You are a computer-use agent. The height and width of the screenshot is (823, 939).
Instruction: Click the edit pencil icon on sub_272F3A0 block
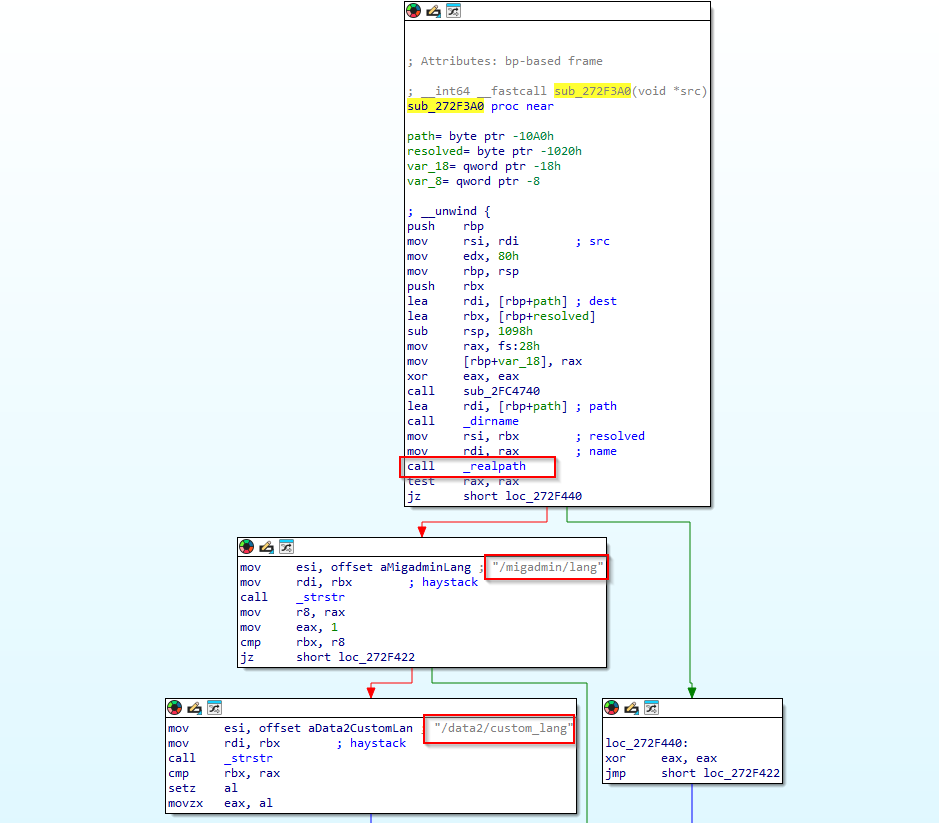[x=433, y=11]
